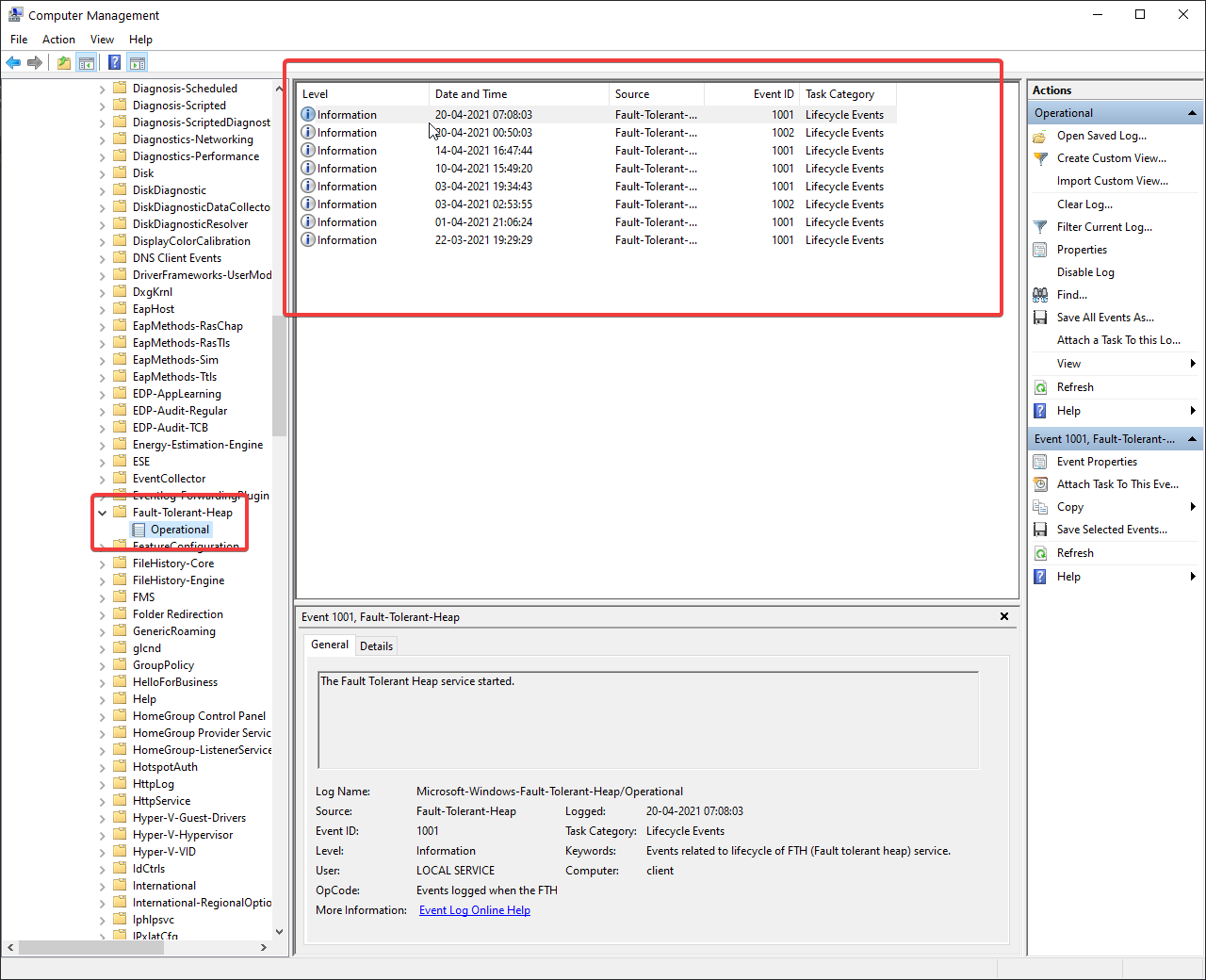
Task: Open the Action menu
Action: [x=58, y=40]
